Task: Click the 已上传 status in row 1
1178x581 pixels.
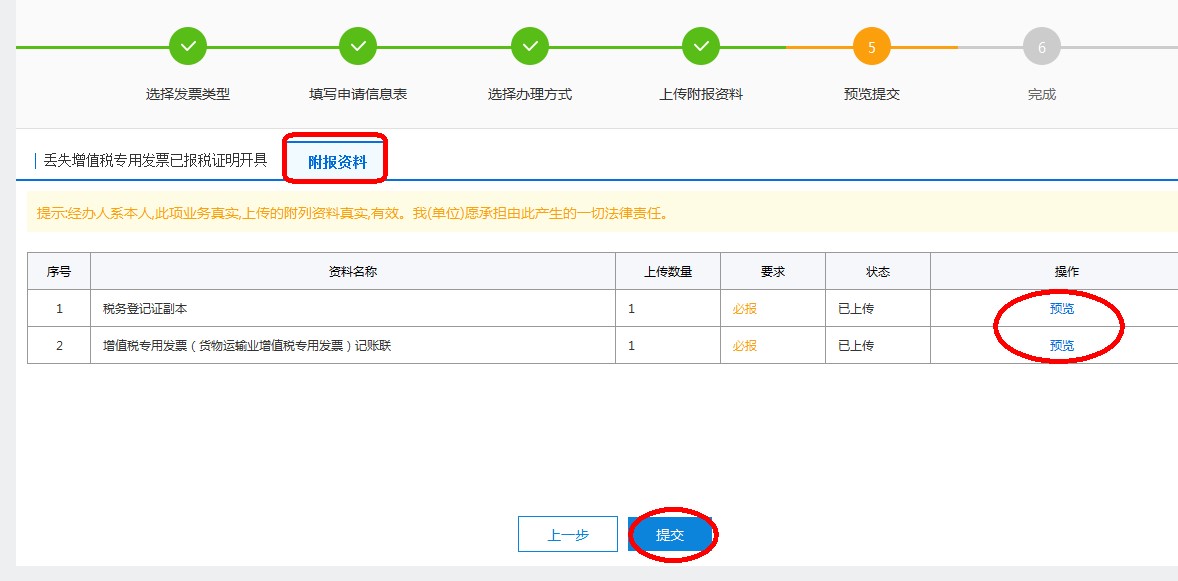Action: click(856, 309)
